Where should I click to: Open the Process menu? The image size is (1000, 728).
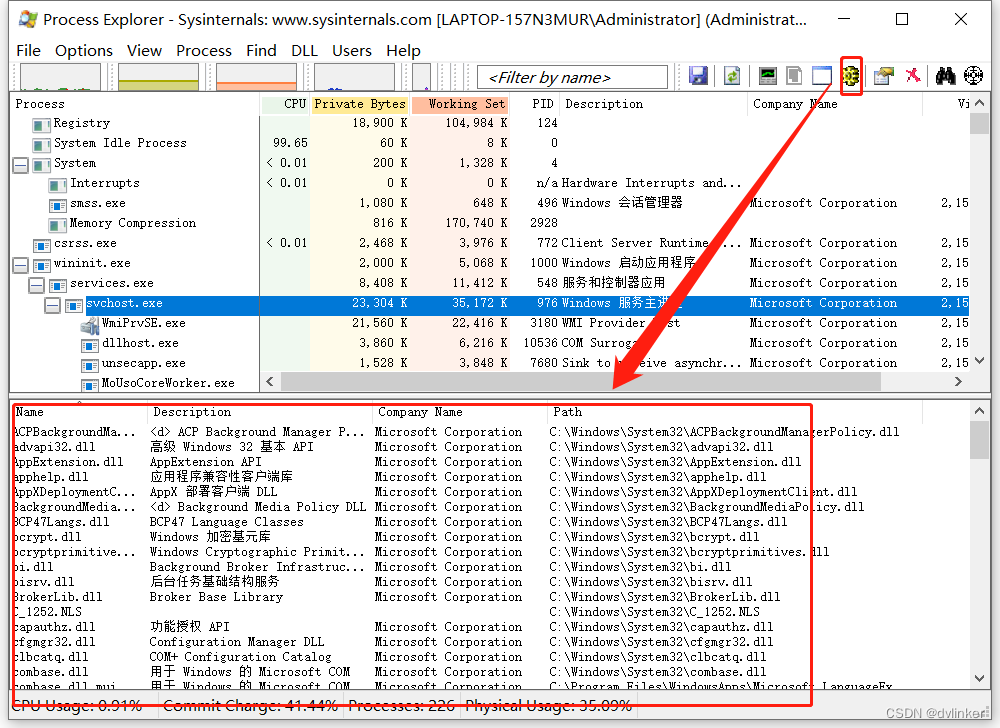[203, 50]
